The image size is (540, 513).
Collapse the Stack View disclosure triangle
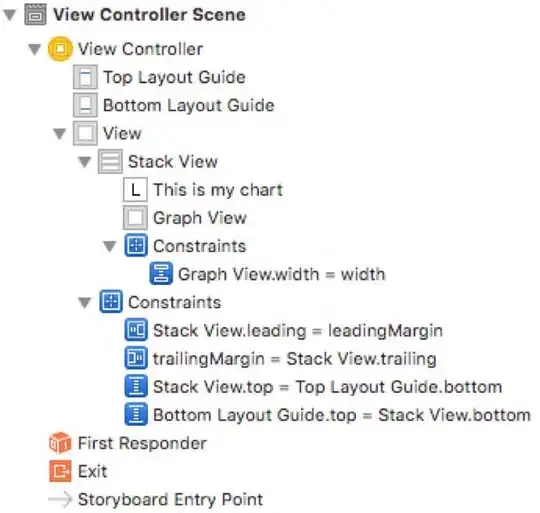click(x=85, y=161)
